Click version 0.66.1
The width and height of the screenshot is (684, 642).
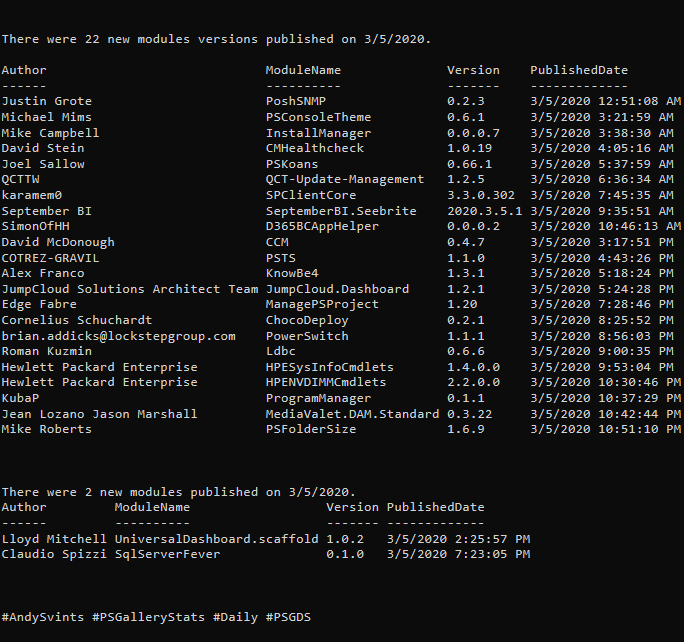(469, 164)
